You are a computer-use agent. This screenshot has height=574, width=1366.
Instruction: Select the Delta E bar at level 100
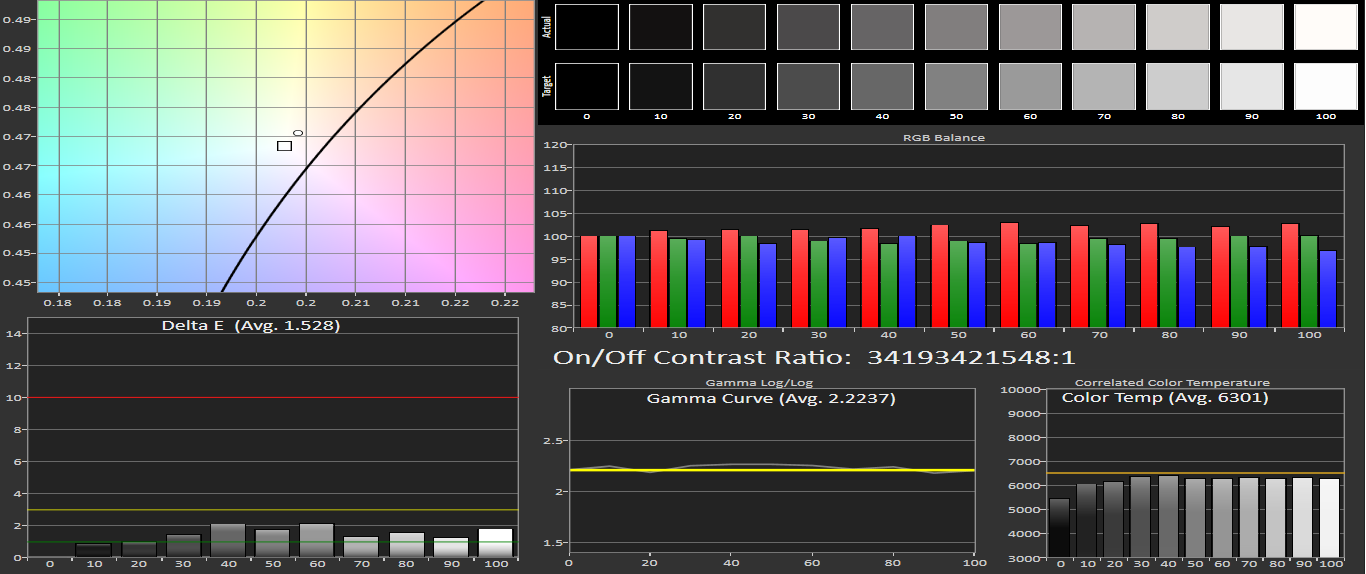495,542
